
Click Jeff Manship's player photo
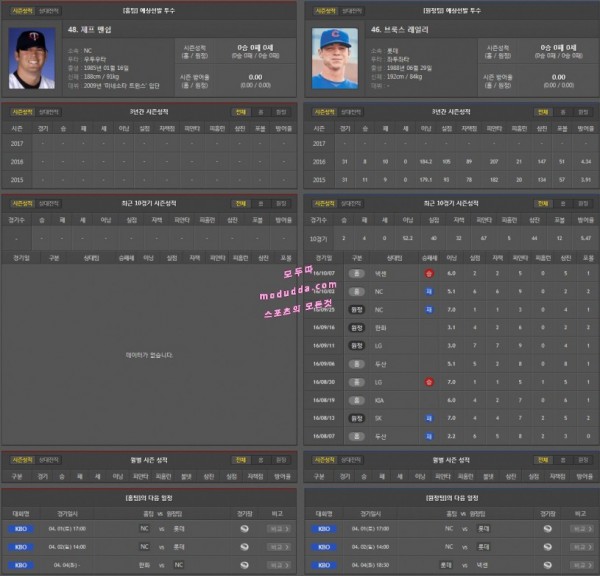click(x=32, y=58)
